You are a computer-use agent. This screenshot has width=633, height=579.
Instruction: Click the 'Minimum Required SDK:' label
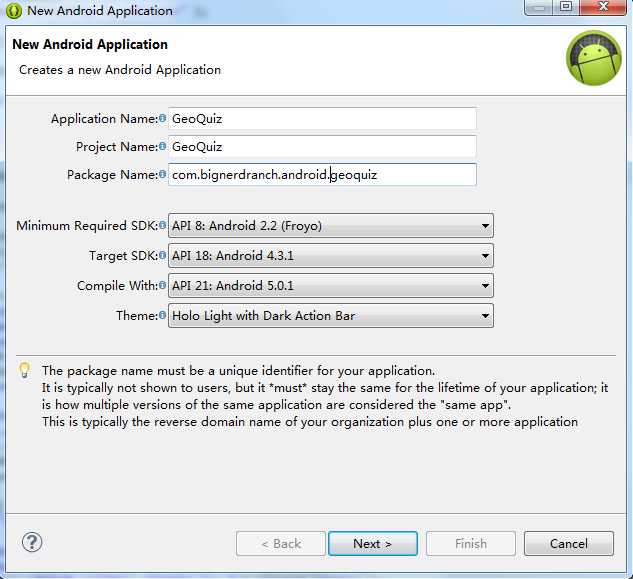87,225
